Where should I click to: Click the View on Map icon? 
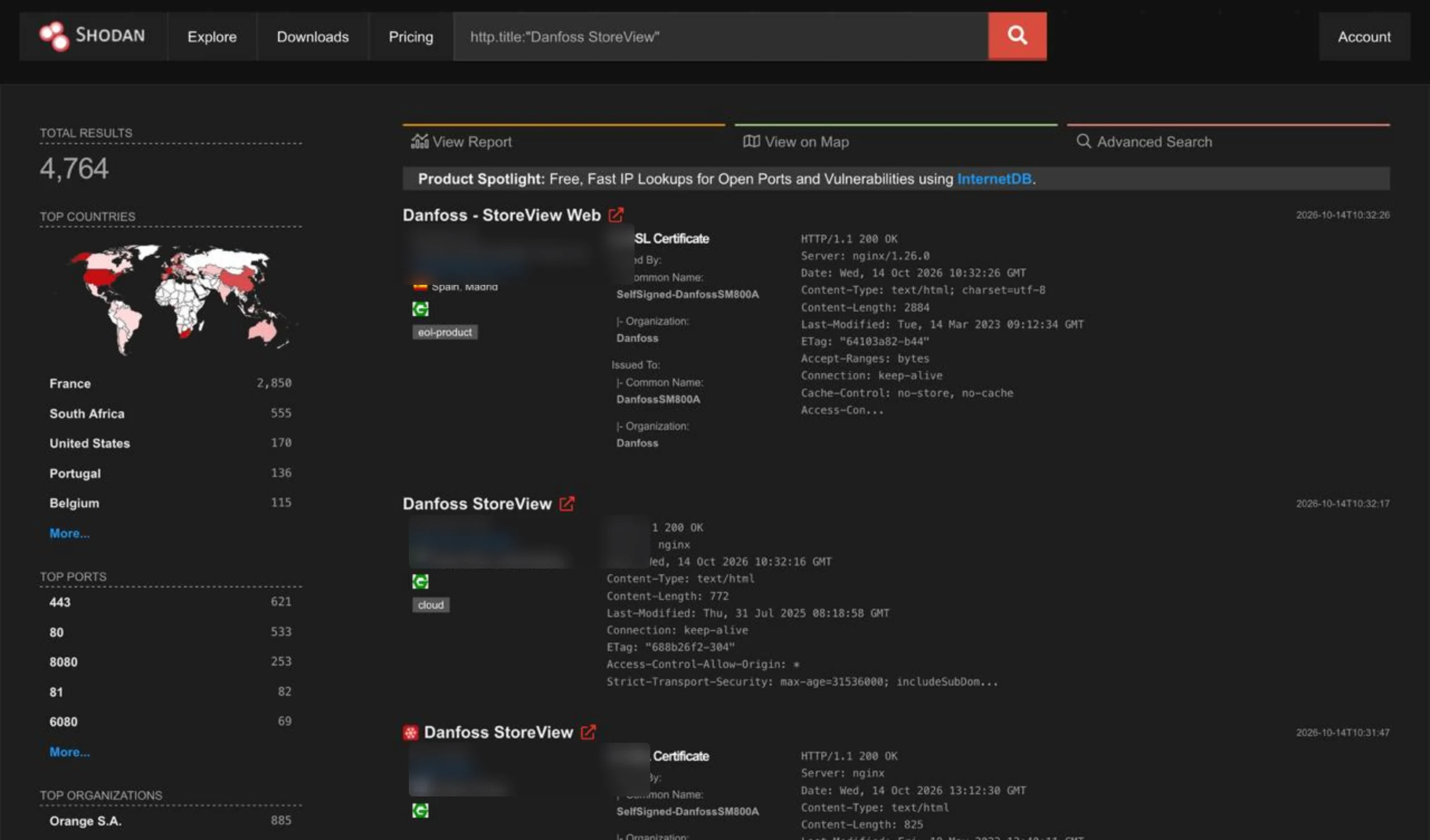[751, 141]
